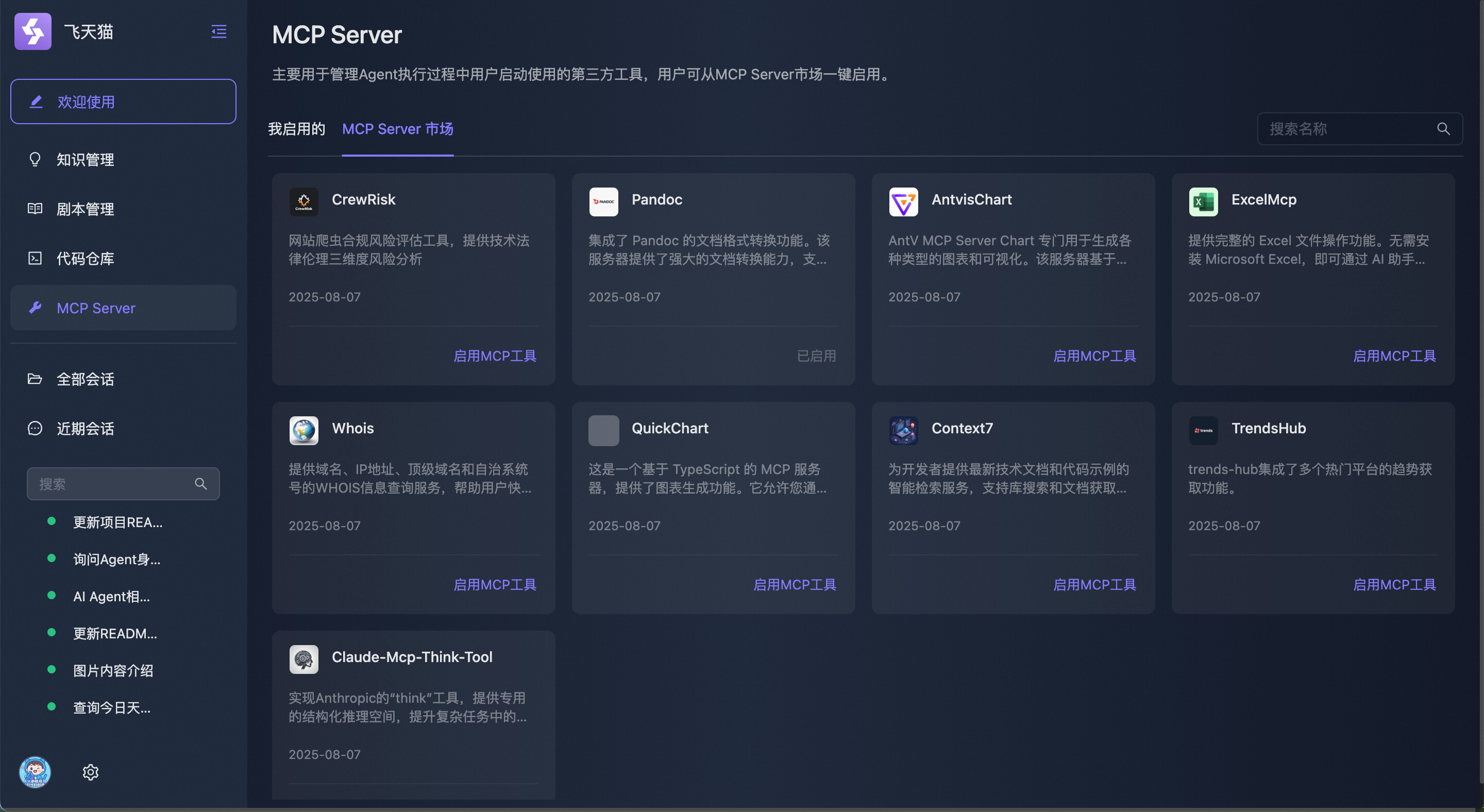Image resolution: width=1484 pixels, height=812 pixels.
Task: Click the AntvisChart logo icon
Action: click(x=903, y=201)
